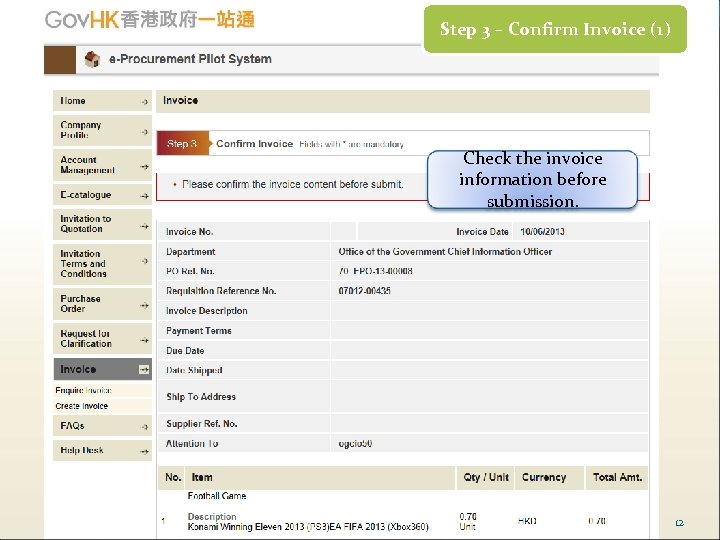Viewport: 720px width, 540px height.
Task: Click the Total Amt. column header
Action: point(617,478)
